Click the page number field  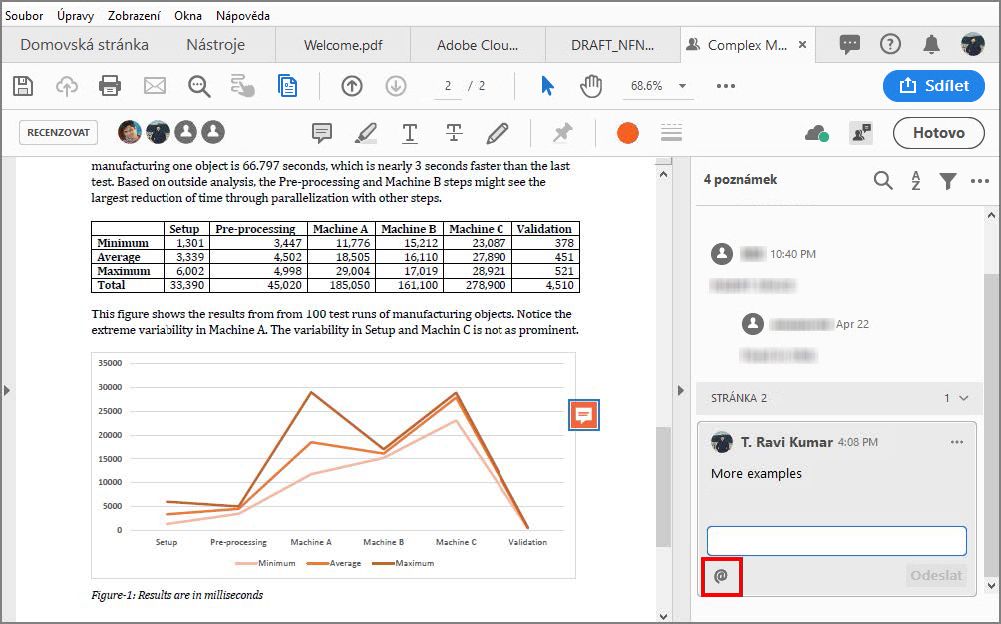[x=448, y=86]
